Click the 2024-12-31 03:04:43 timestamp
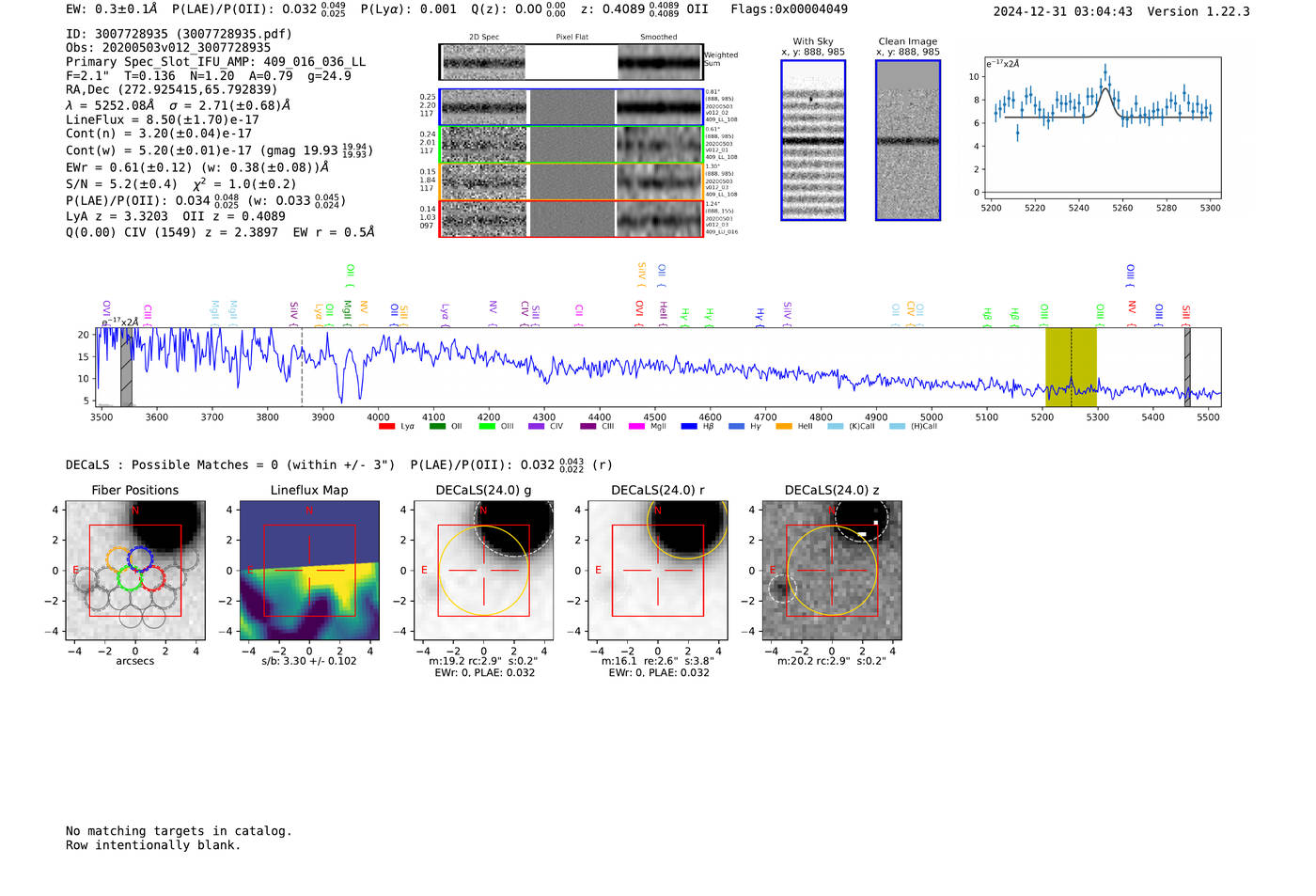Image resolution: width=1316 pixels, height=896 pixels. point(1063,11)
